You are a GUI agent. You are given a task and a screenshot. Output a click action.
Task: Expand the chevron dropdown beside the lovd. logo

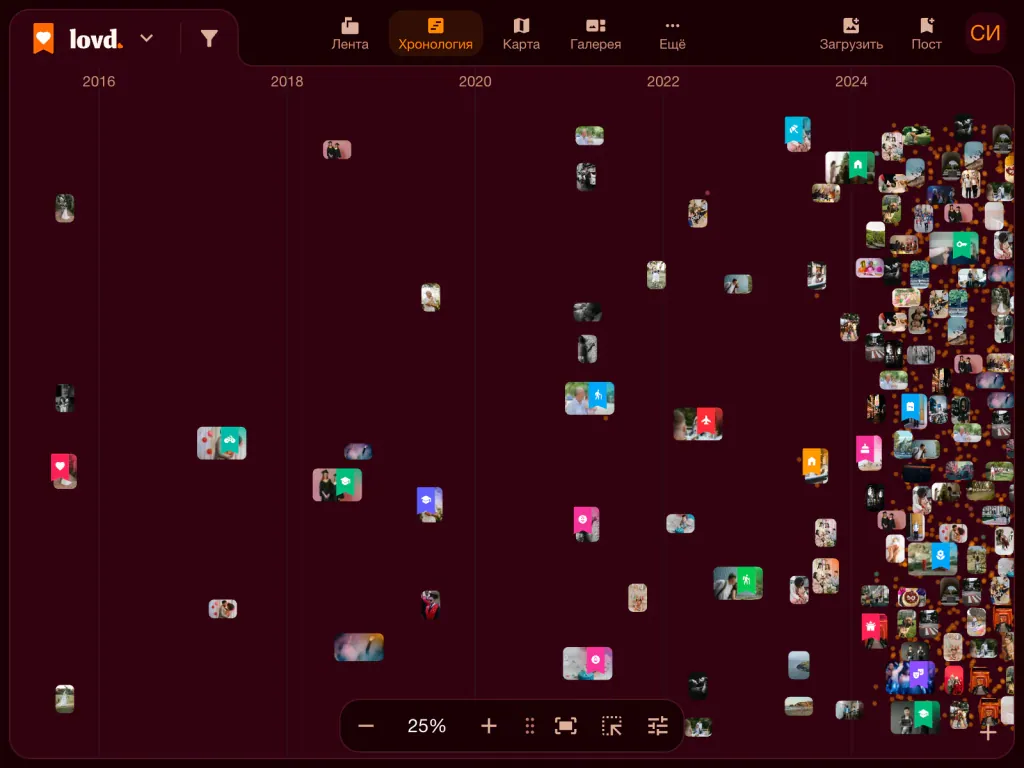point(147,38)
